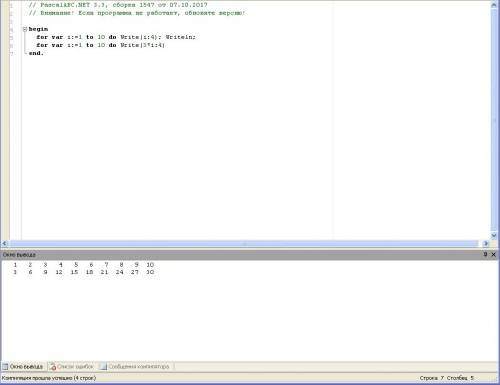The height and width of the screenshot is (385, 500).
Task: Close the Окно вывода panel
Action: click(494, 254)
